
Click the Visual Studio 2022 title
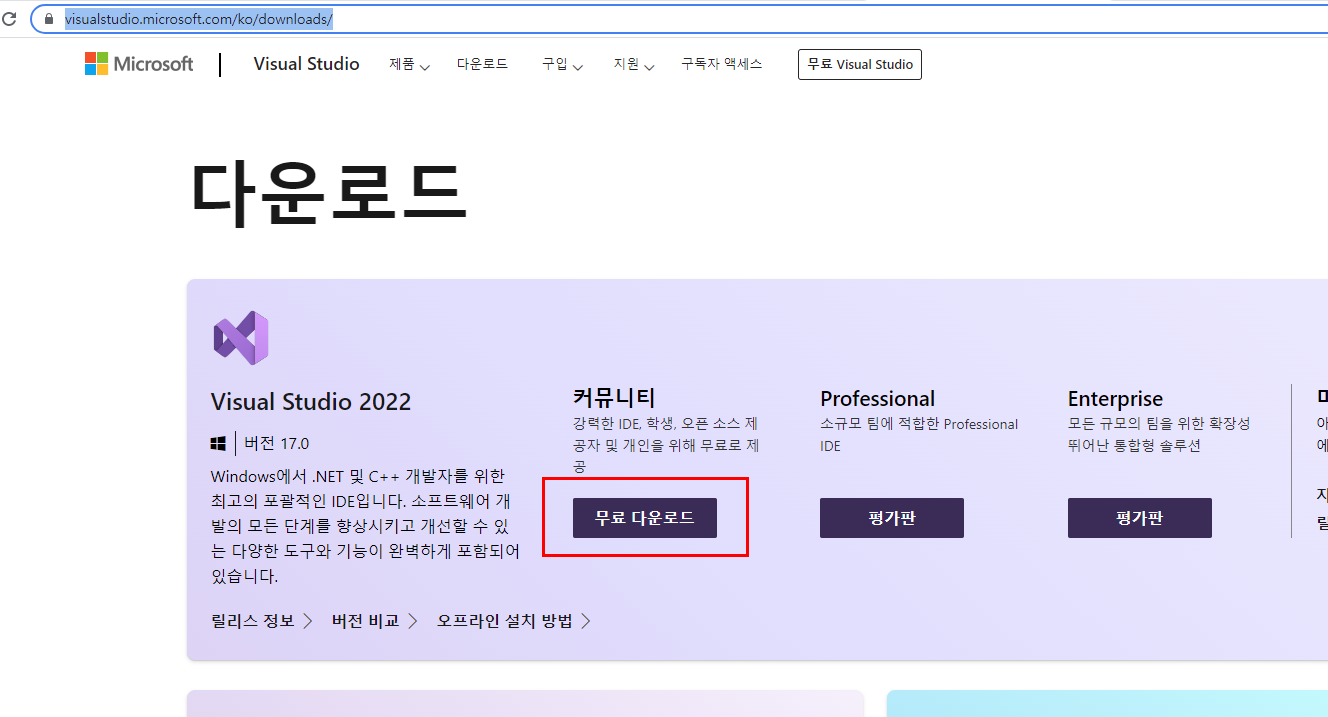(x=311, y=402)
